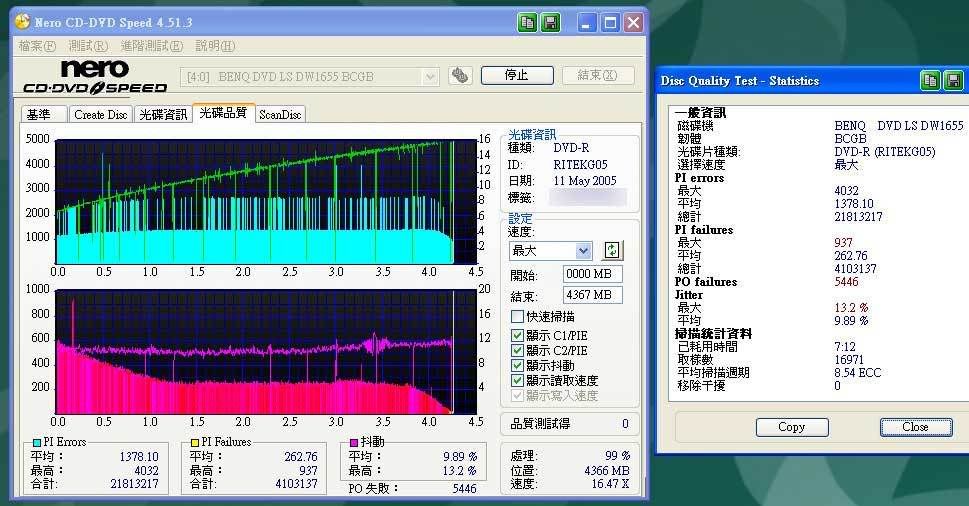This screenshot has height=506, width=969.
Task: Click the PO 失敗 value 5446 in main window
Action: point(464,488)
